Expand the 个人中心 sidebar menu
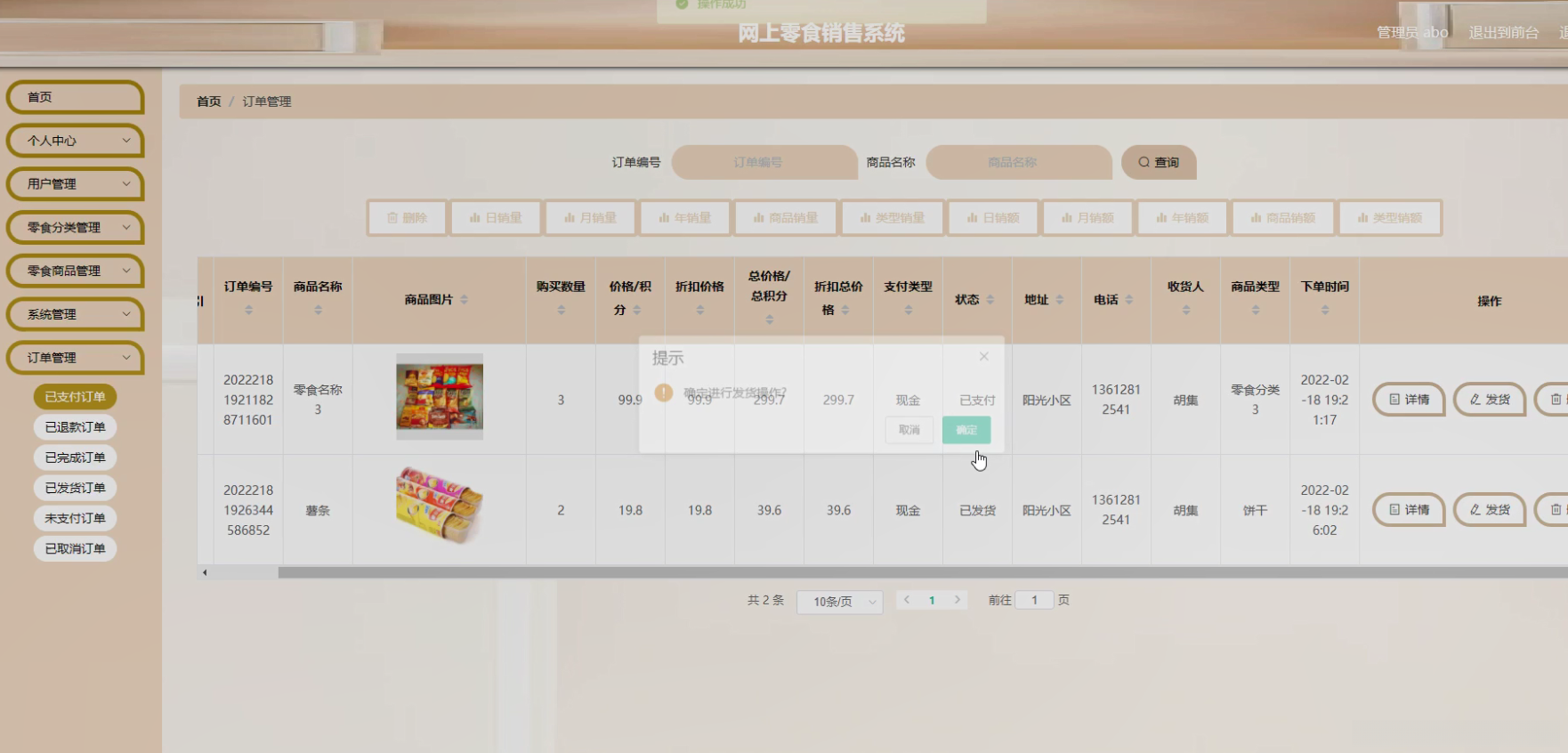 click(x=76, y=141)
